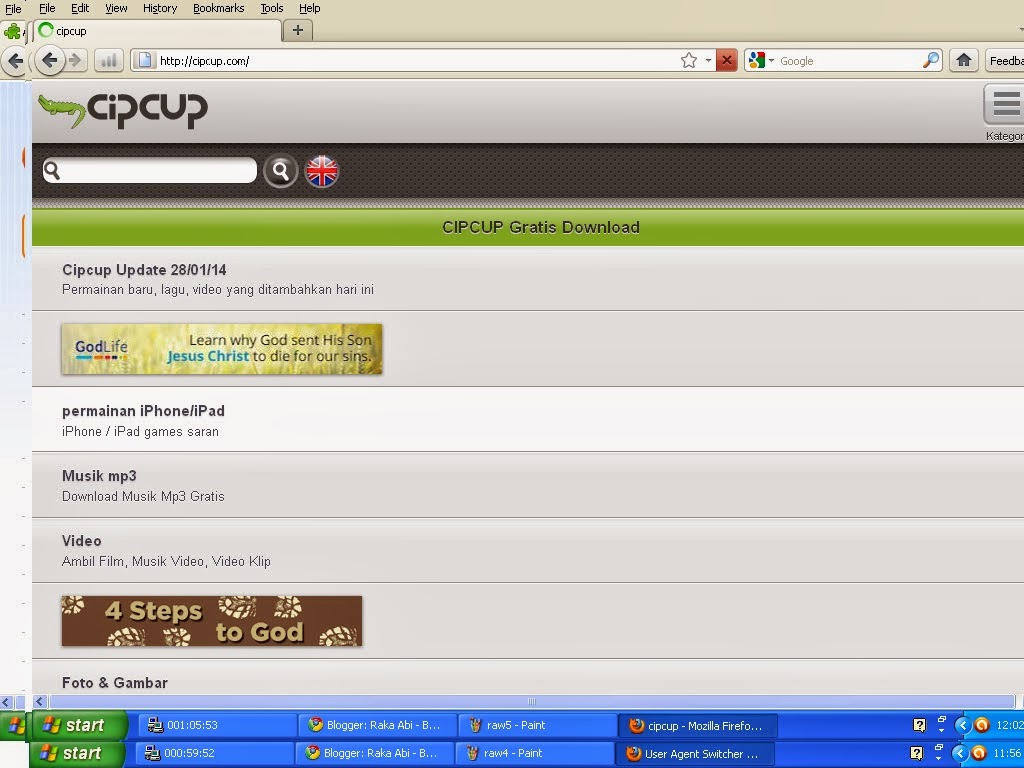The image size is (1024, 768).
Task: Click the 000:59:52 taskbar item
Action: [214, 753]
